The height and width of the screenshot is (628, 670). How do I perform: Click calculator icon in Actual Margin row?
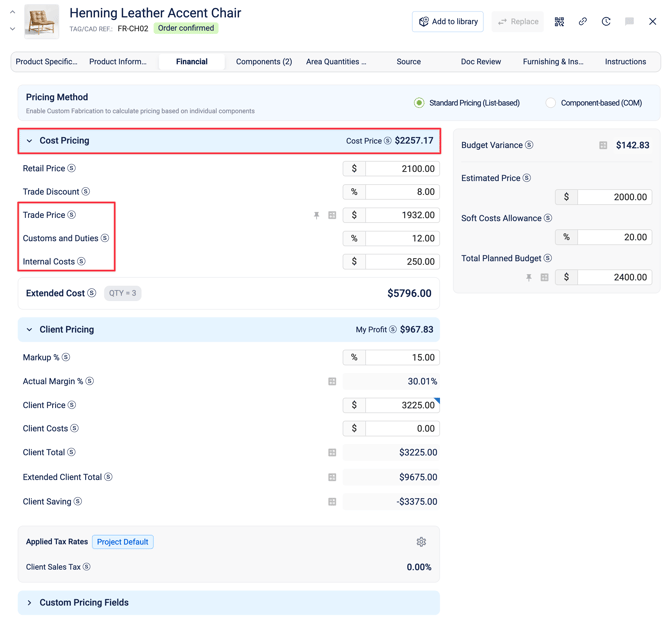(332, 381)
